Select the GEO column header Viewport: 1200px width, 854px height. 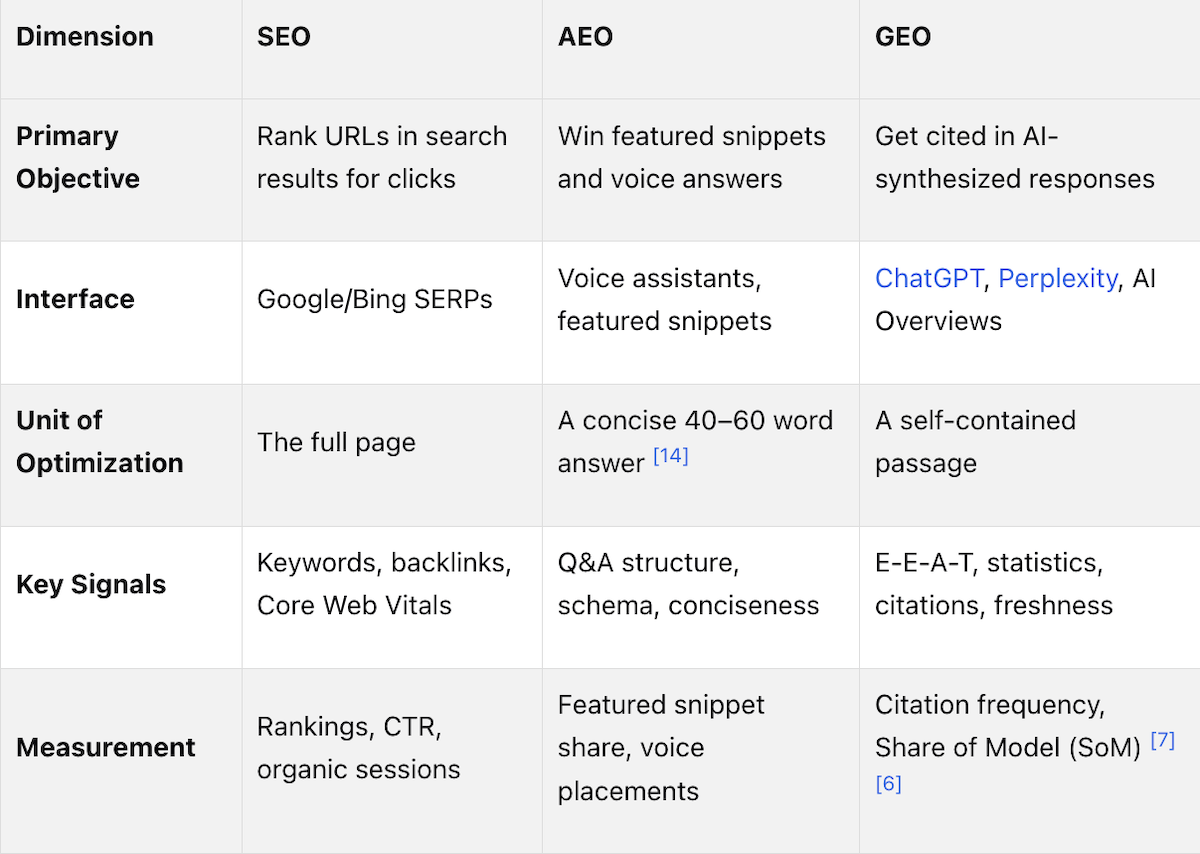click(x=903, y=37)
